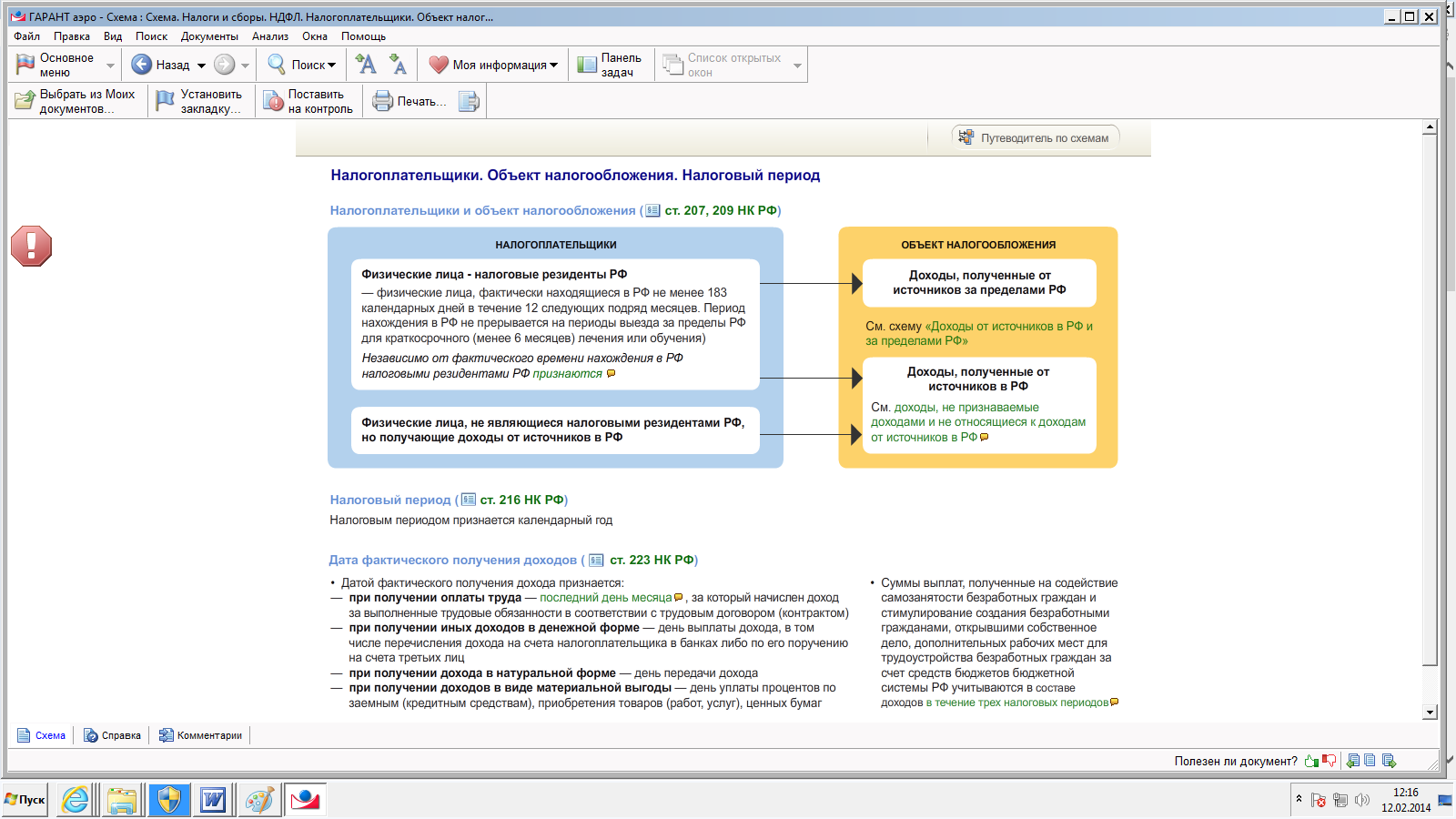Screen dimensions: 1456x819
Task: Click the vertical scrollbar down arrow
Action: (1430, 713)
